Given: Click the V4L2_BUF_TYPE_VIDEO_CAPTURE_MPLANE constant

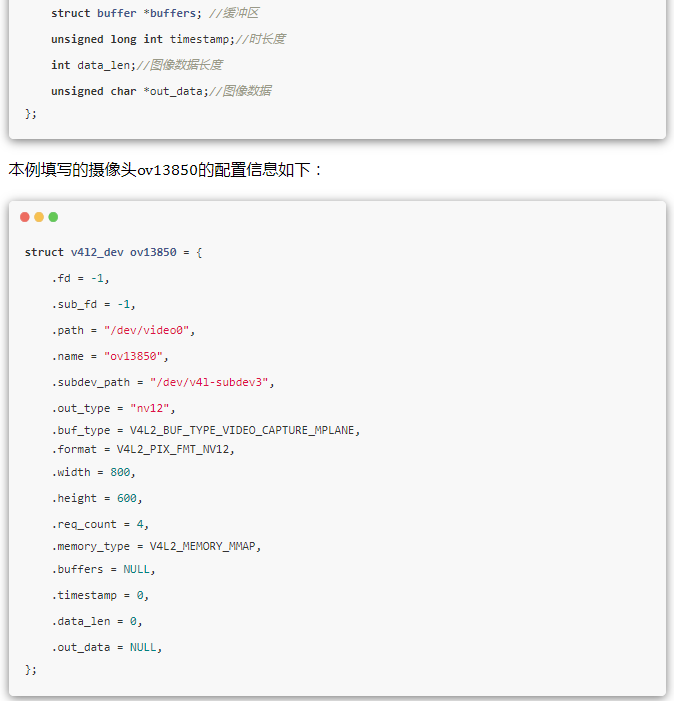Looking at the screenshot, I should click(x=244, y=430).
